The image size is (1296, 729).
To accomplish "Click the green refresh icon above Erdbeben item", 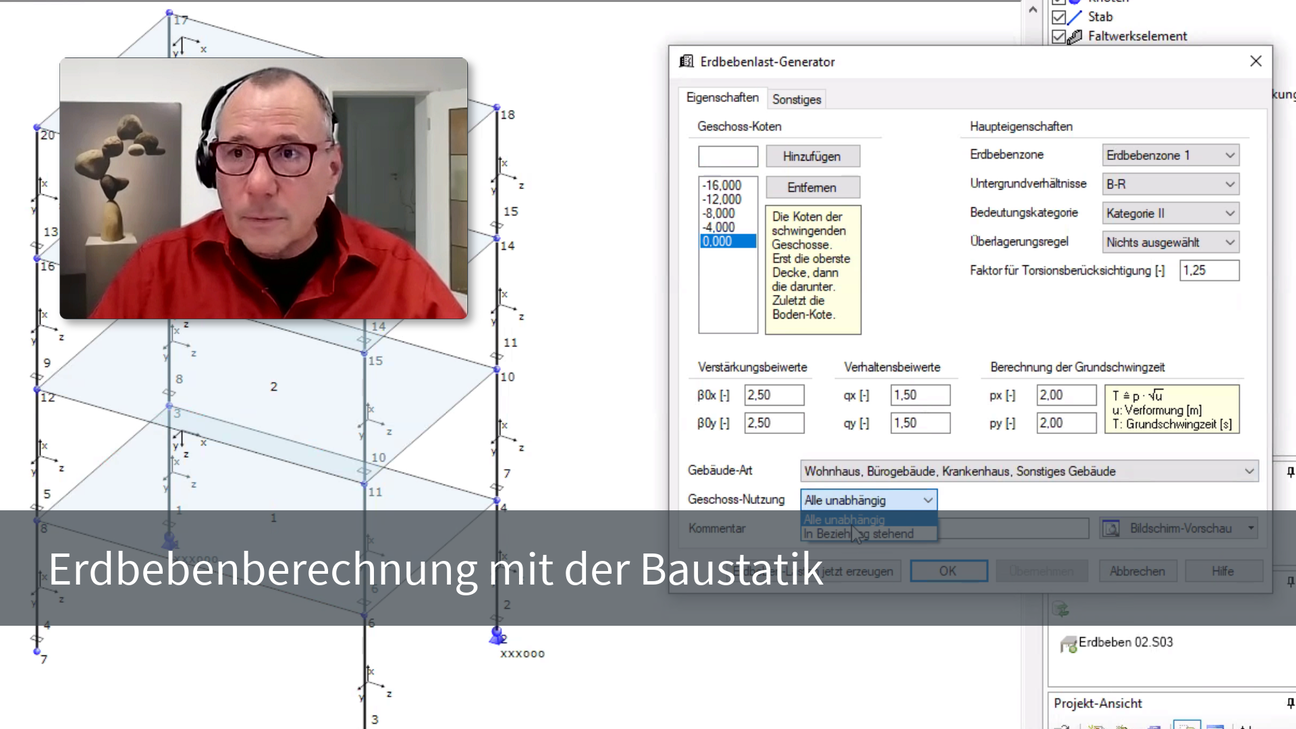I will [x=1061, y=609].
